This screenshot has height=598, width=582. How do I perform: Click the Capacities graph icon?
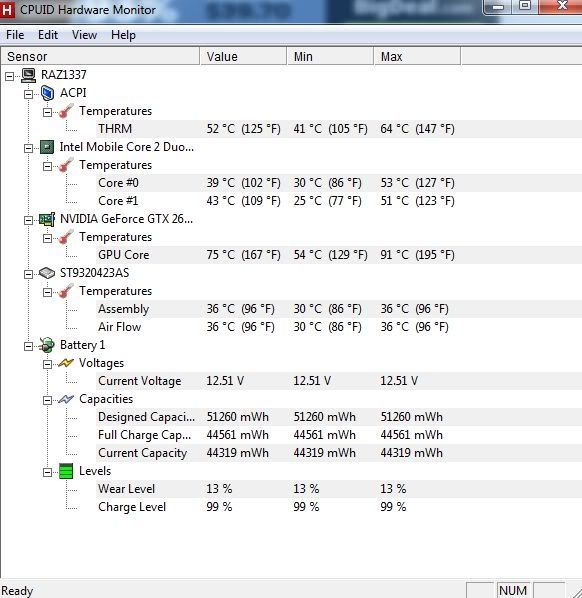coord(66,399)
